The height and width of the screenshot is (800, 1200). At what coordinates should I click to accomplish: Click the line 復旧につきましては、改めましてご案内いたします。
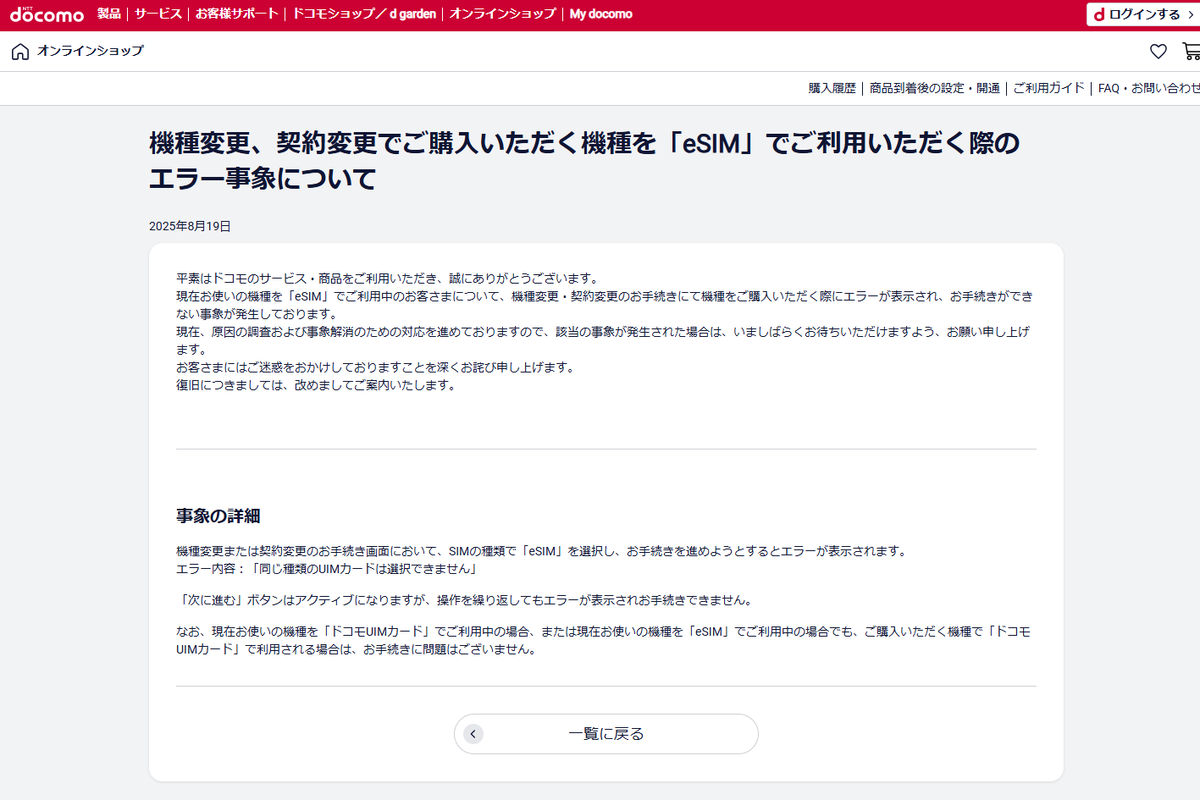click(315, 385)
